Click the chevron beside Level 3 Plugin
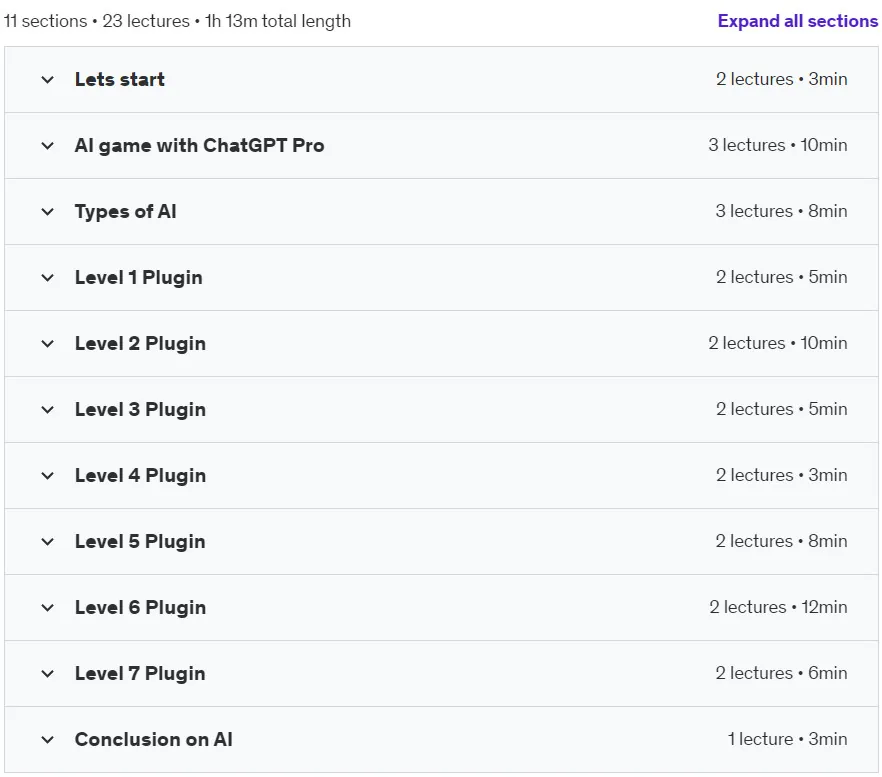Image resolution: width=882 pixels, height=777 pixels. point(48,410)
